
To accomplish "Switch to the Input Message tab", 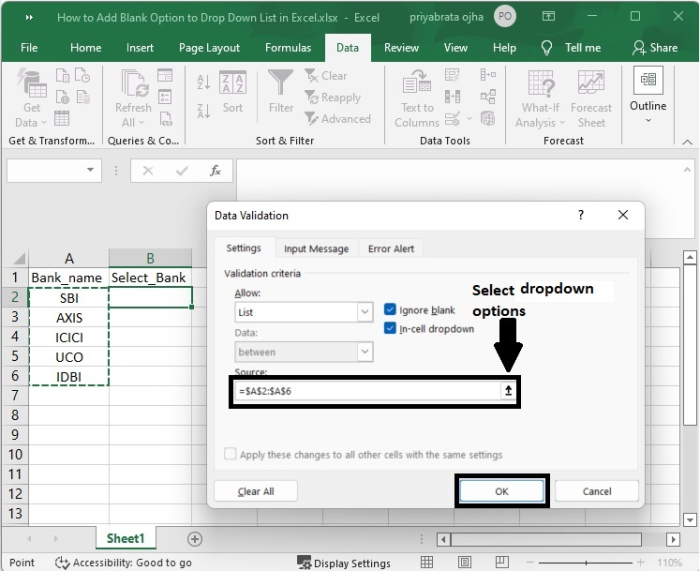I will pyautogui.click(x=316, y=249).
